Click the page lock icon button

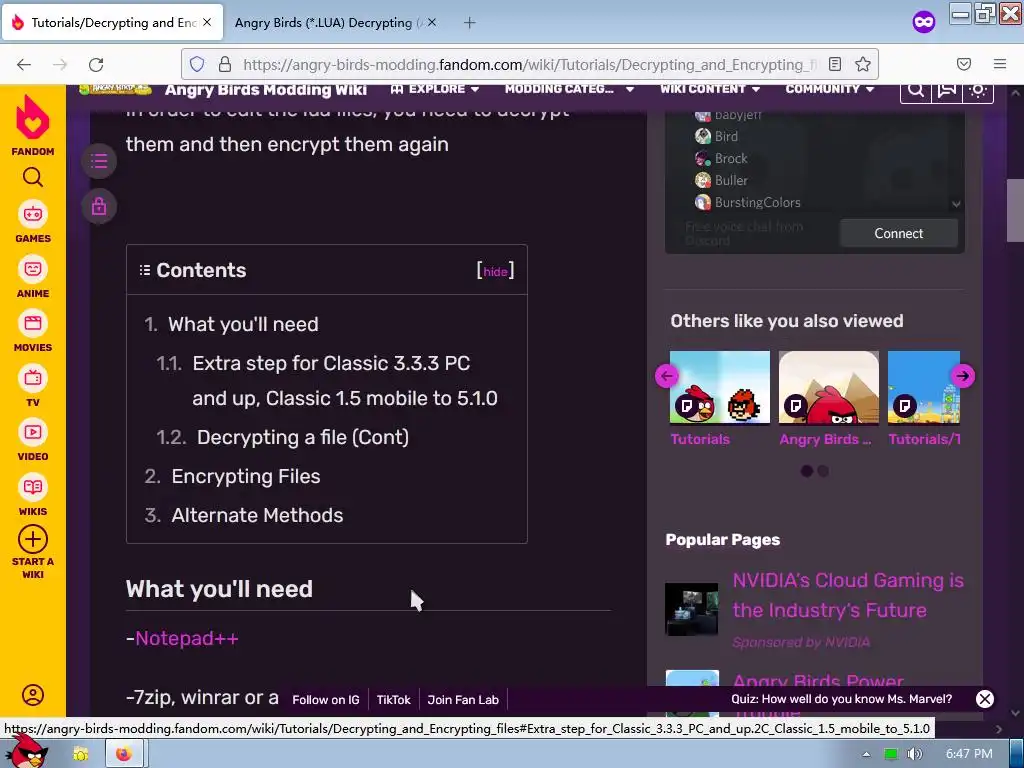point(99,206)
